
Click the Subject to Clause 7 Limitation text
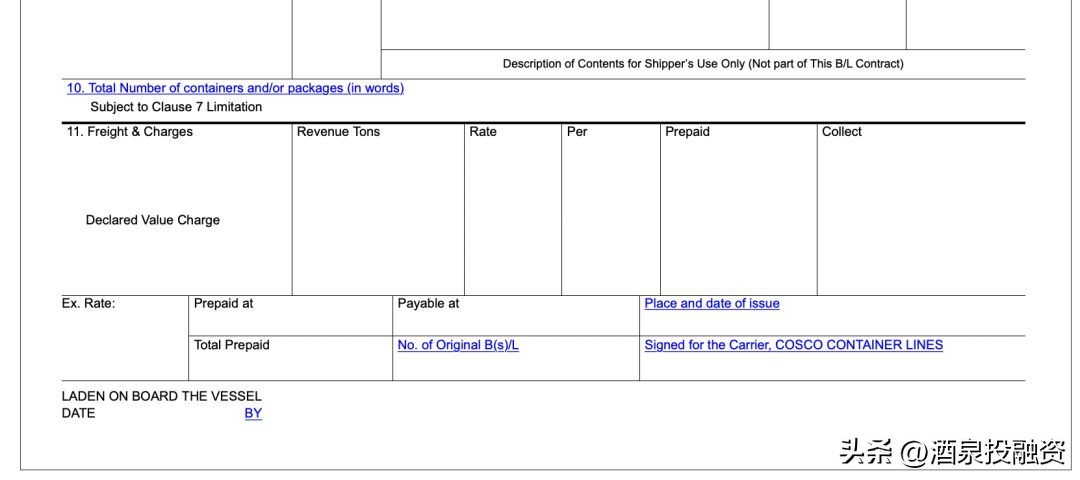point(176,107)
